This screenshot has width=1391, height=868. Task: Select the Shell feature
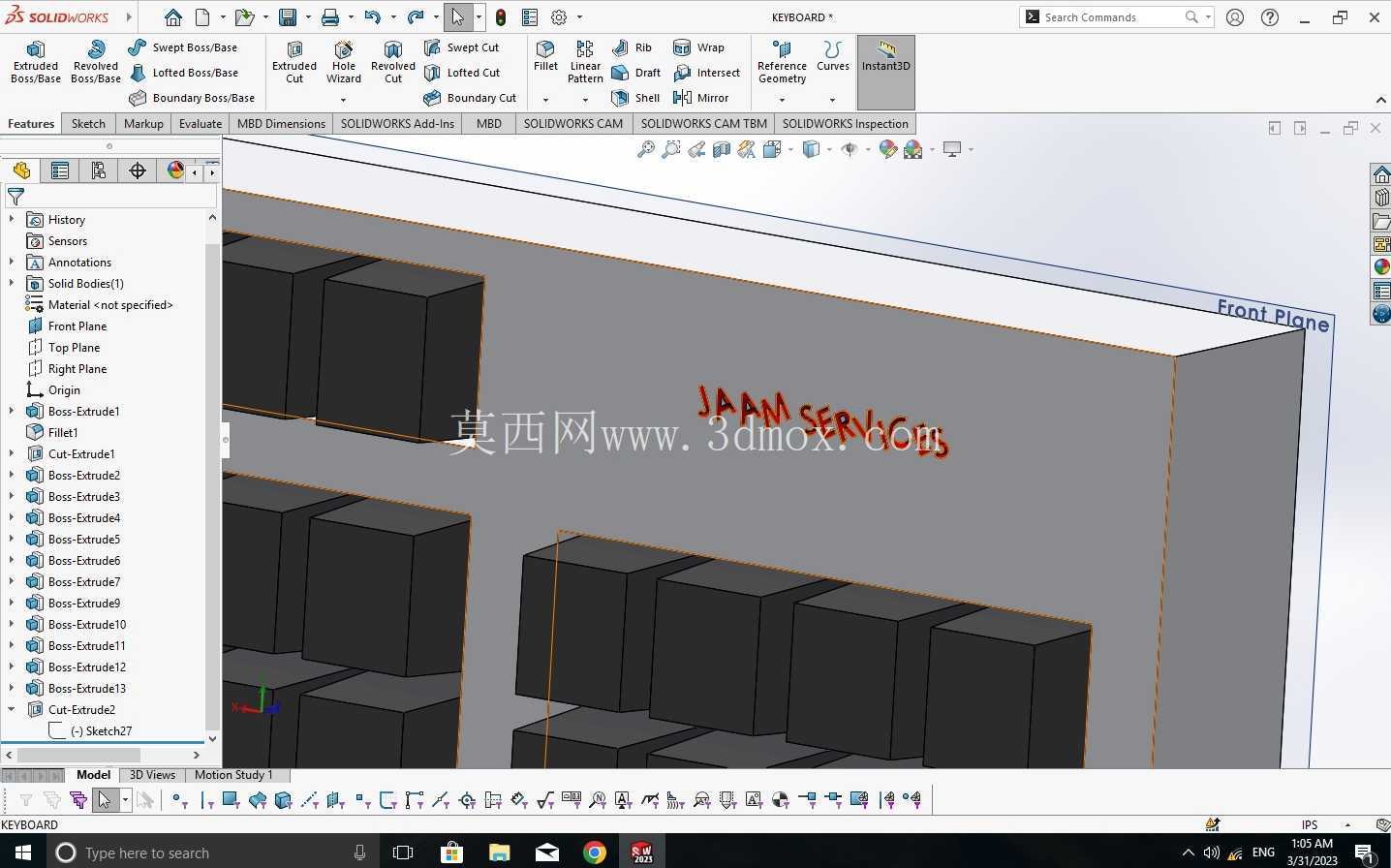tap(636, 98)
